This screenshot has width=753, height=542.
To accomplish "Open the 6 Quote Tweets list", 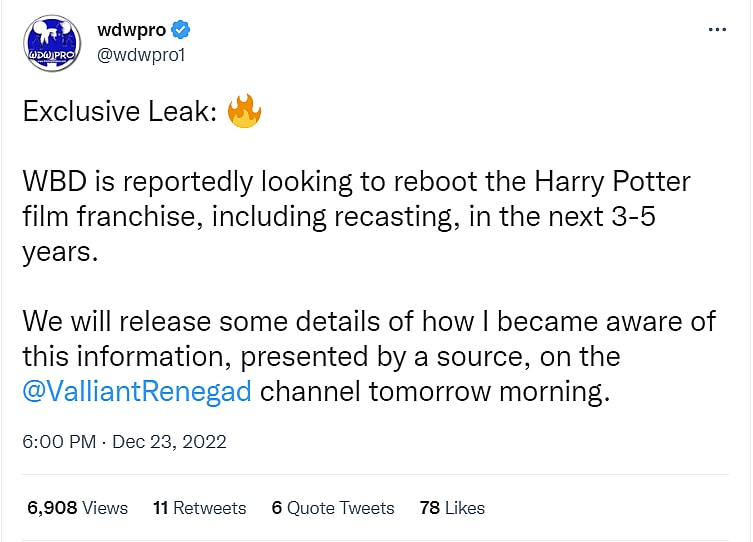I will 333,508.
